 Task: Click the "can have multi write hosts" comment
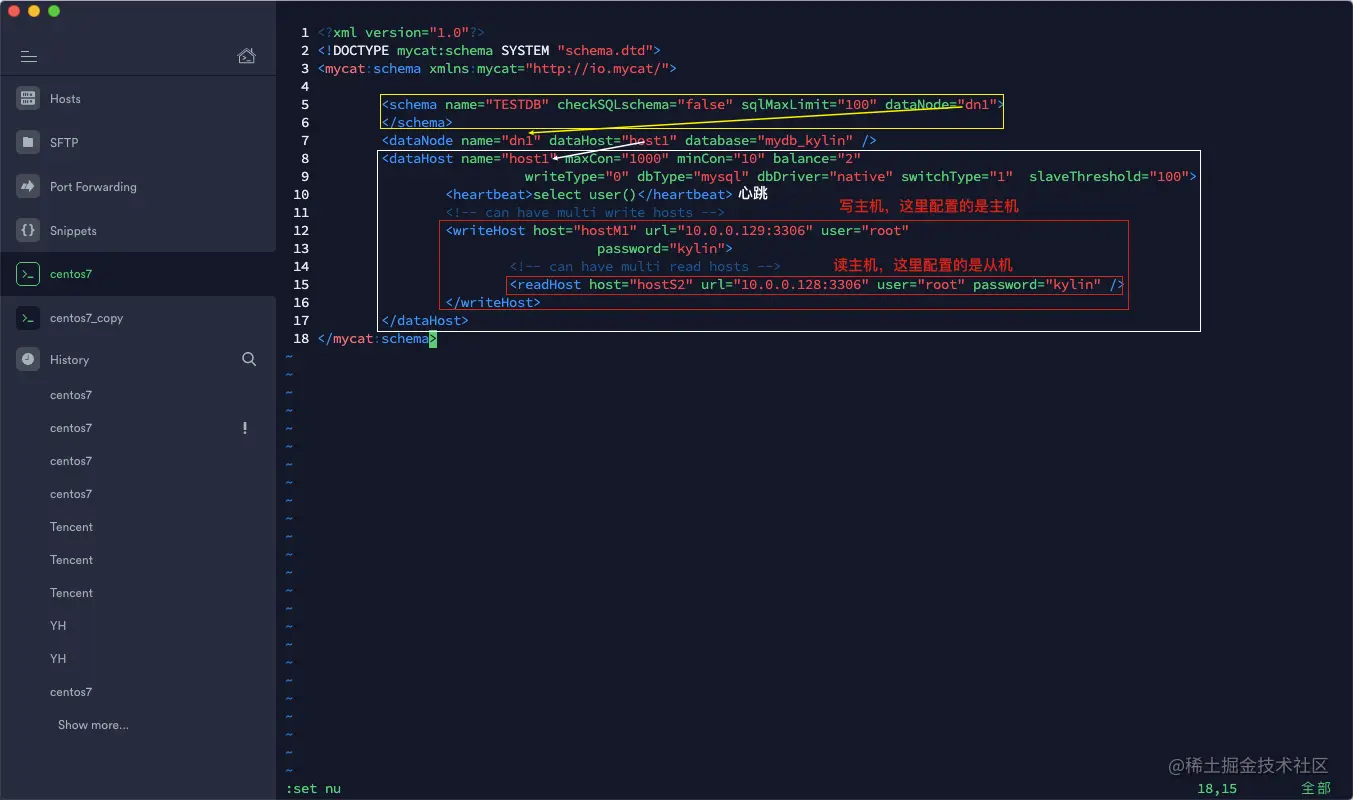coord(585,213)
